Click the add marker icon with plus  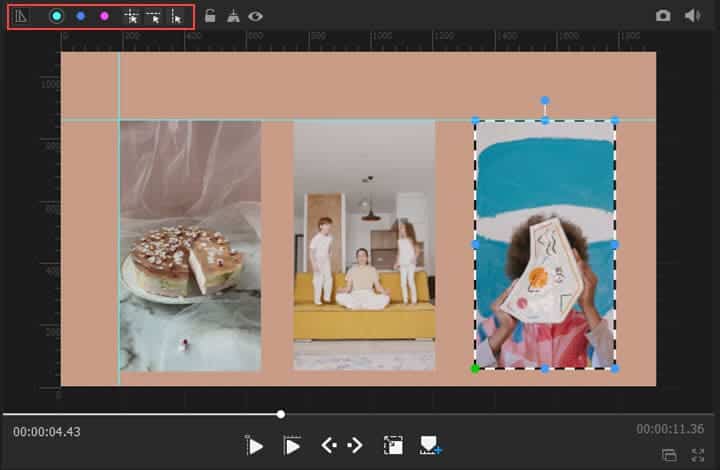click(430, 446)
